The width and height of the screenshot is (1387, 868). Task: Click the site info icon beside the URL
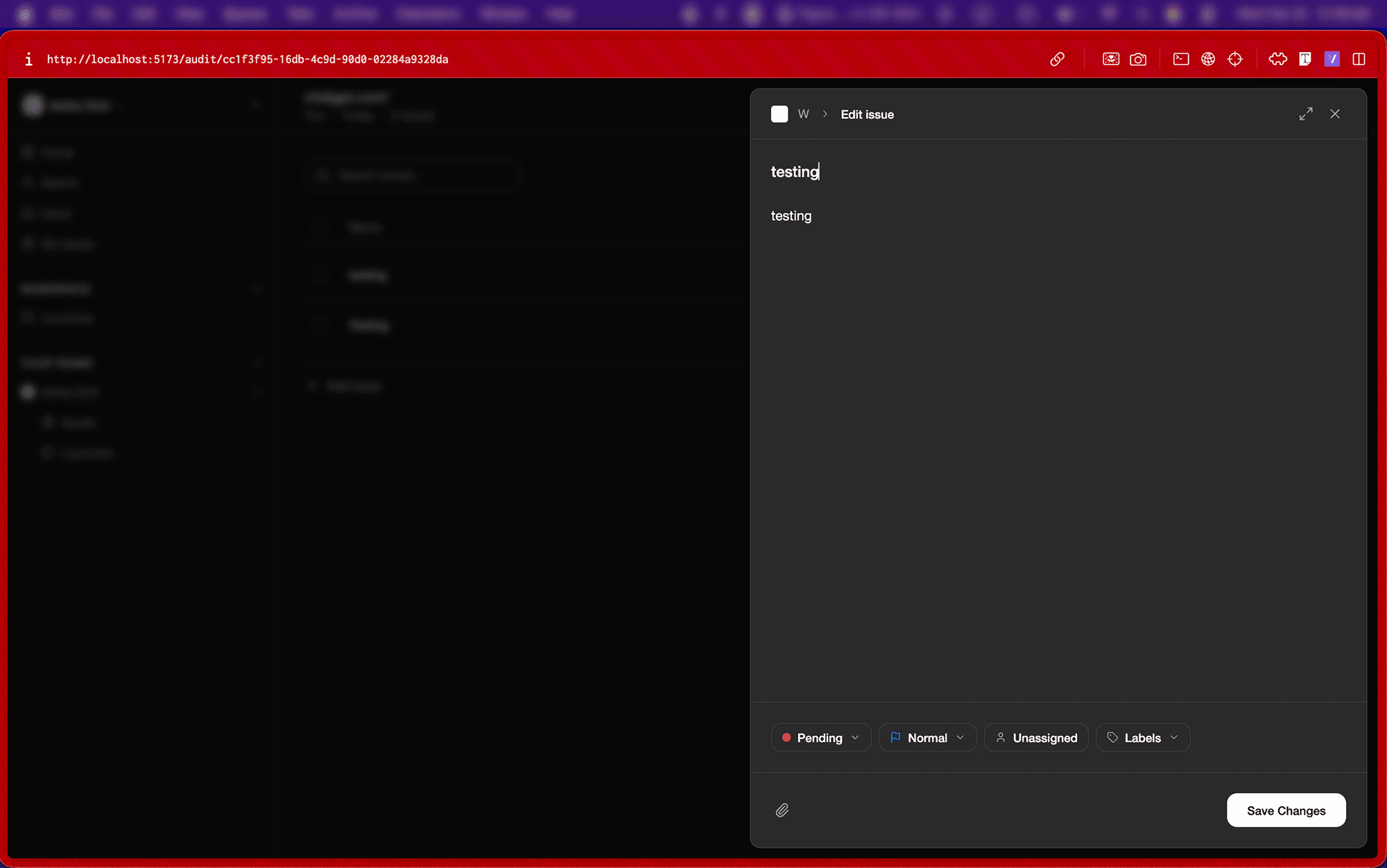point(28,59)
